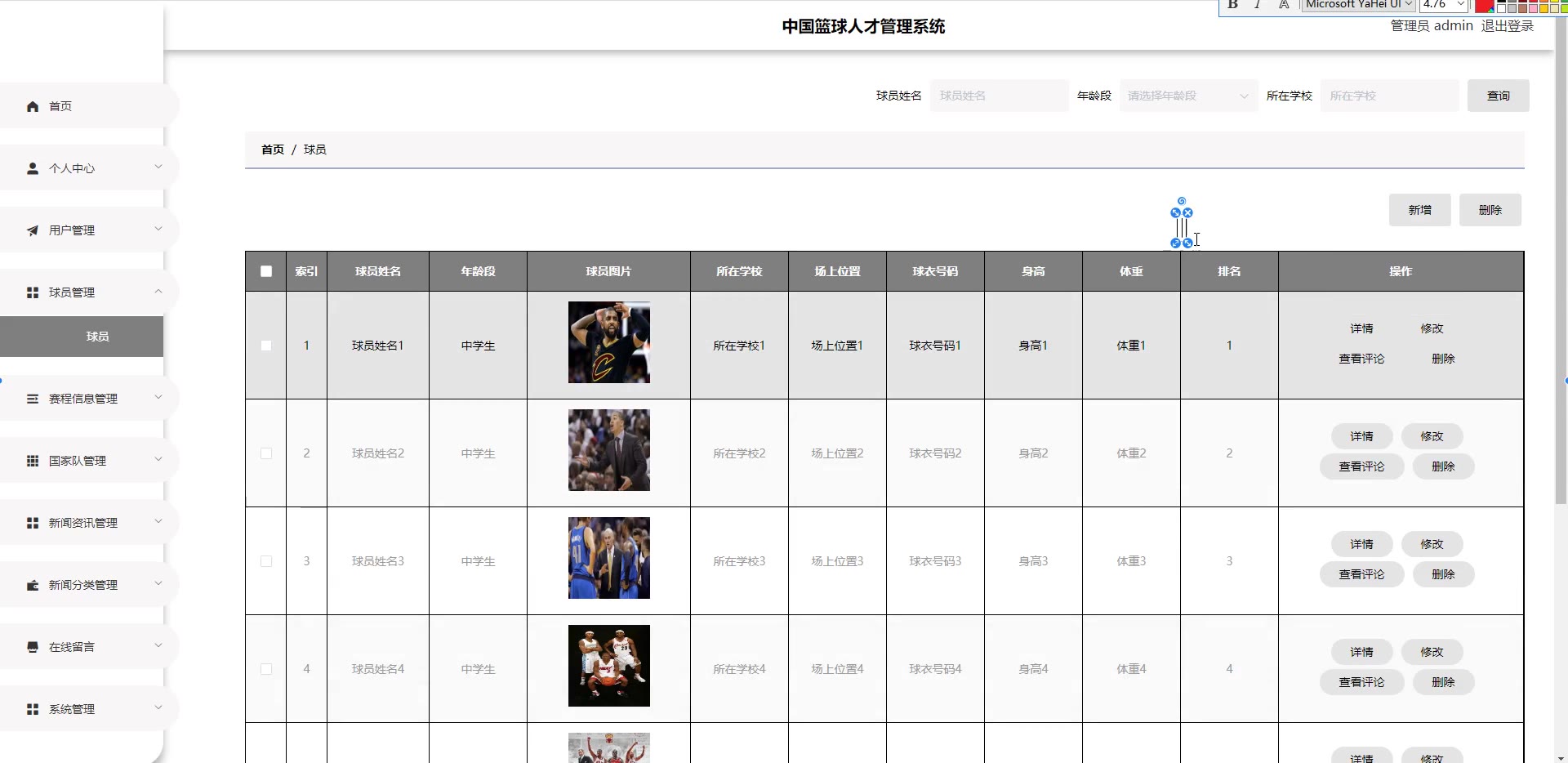Open 详情 for 球员姓名2

1361,436
